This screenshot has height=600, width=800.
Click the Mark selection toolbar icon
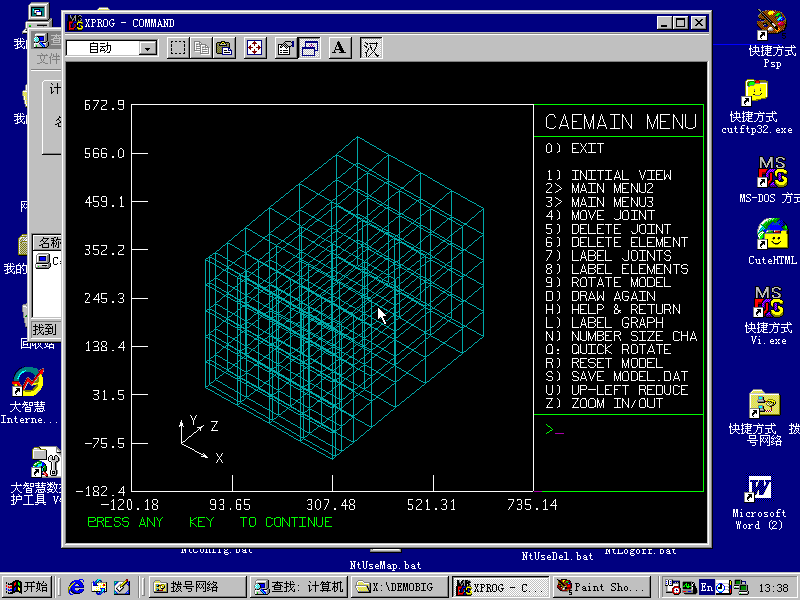[x=178, y=47]
